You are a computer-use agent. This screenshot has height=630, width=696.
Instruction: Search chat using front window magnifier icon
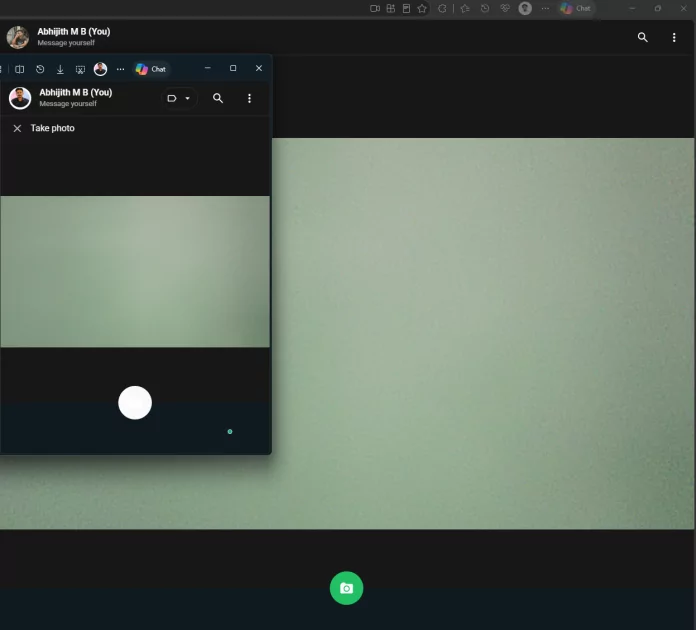pos(218,98)
